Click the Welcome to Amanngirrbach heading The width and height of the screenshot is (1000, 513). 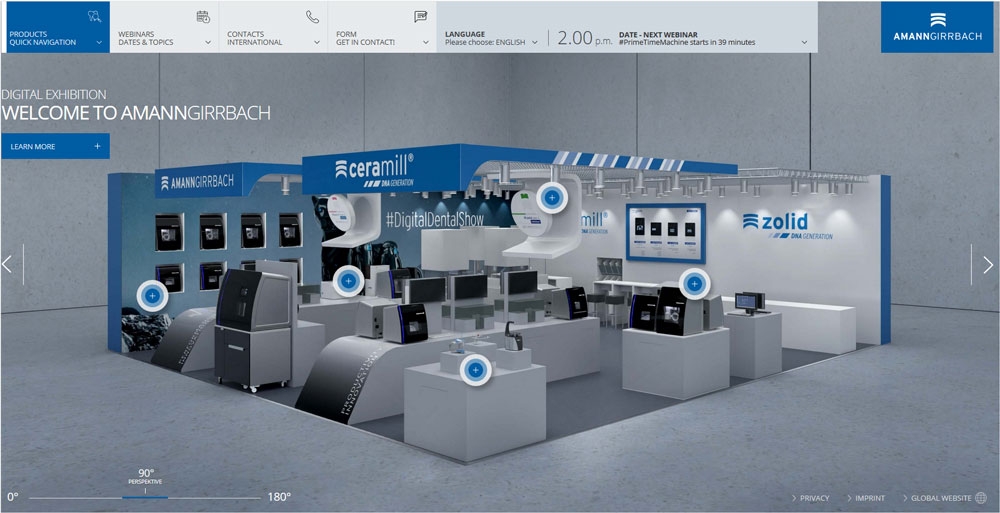click(x=136, y=114)
